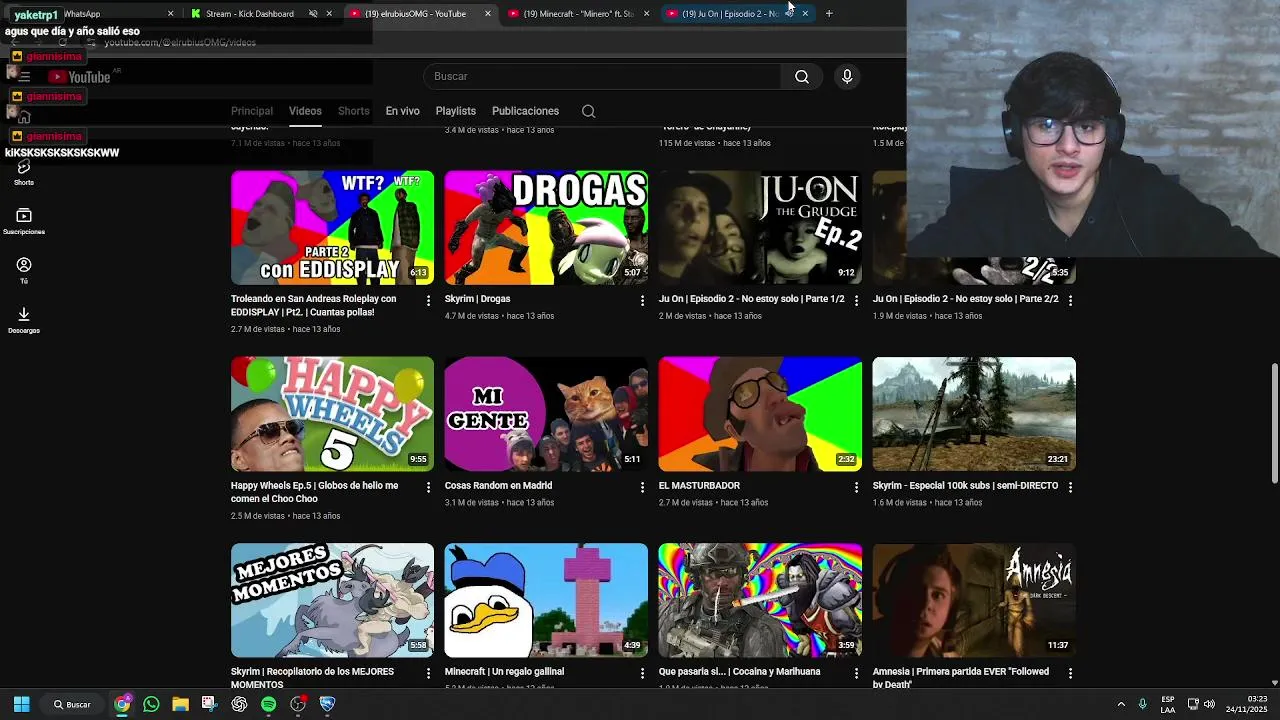Open ChatGPT app from the taskbar

pyautogui.click(x=239, y=704)
